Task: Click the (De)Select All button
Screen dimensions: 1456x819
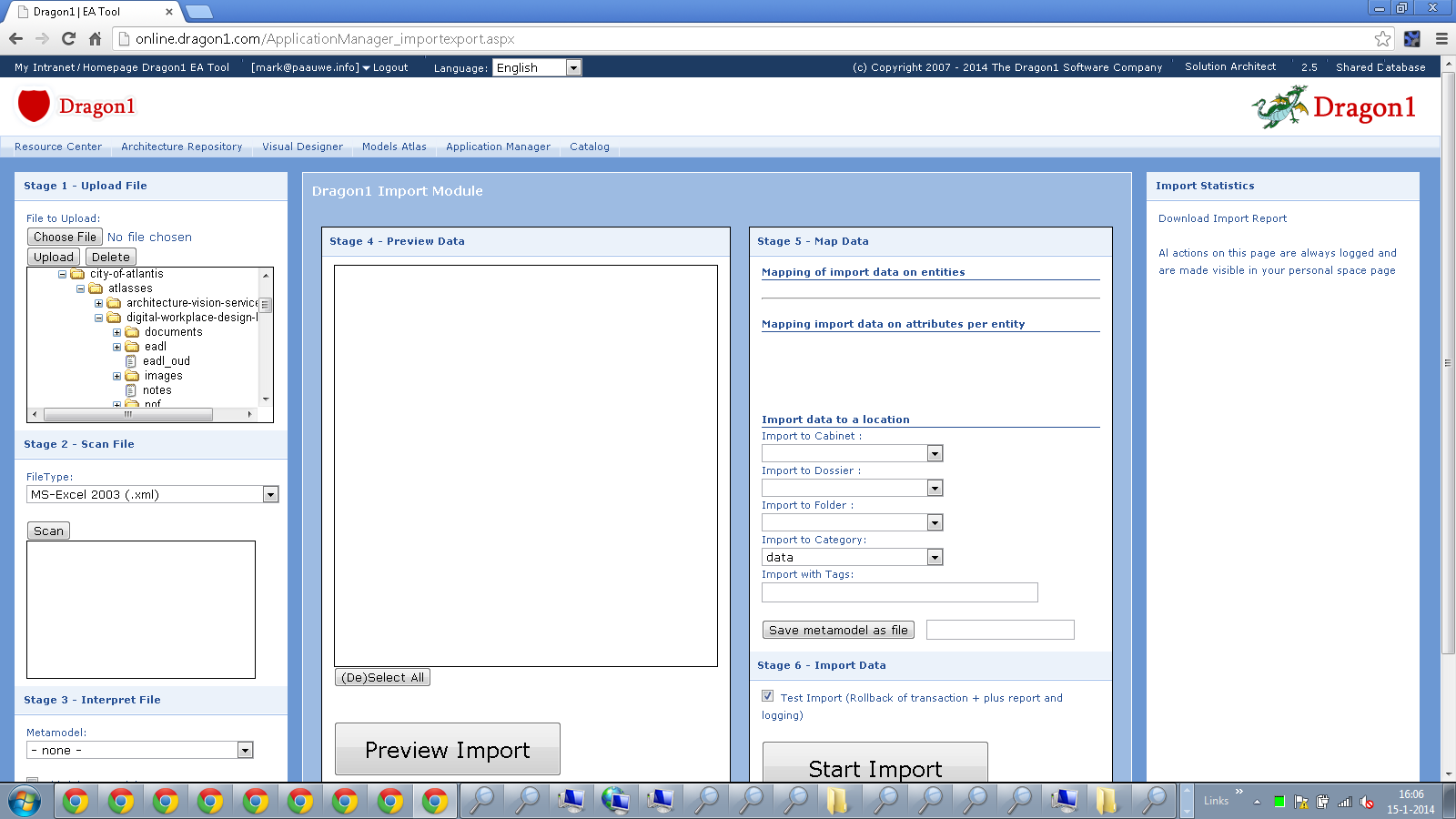Action: click(383, 677)
